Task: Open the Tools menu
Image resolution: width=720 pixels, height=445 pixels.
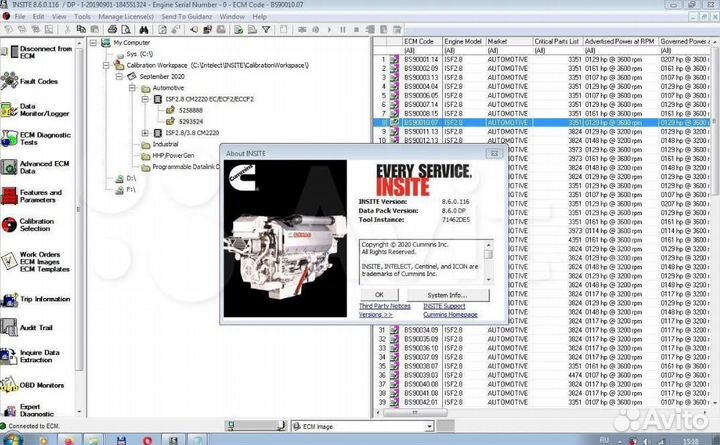Action: (x=82, y=17)
